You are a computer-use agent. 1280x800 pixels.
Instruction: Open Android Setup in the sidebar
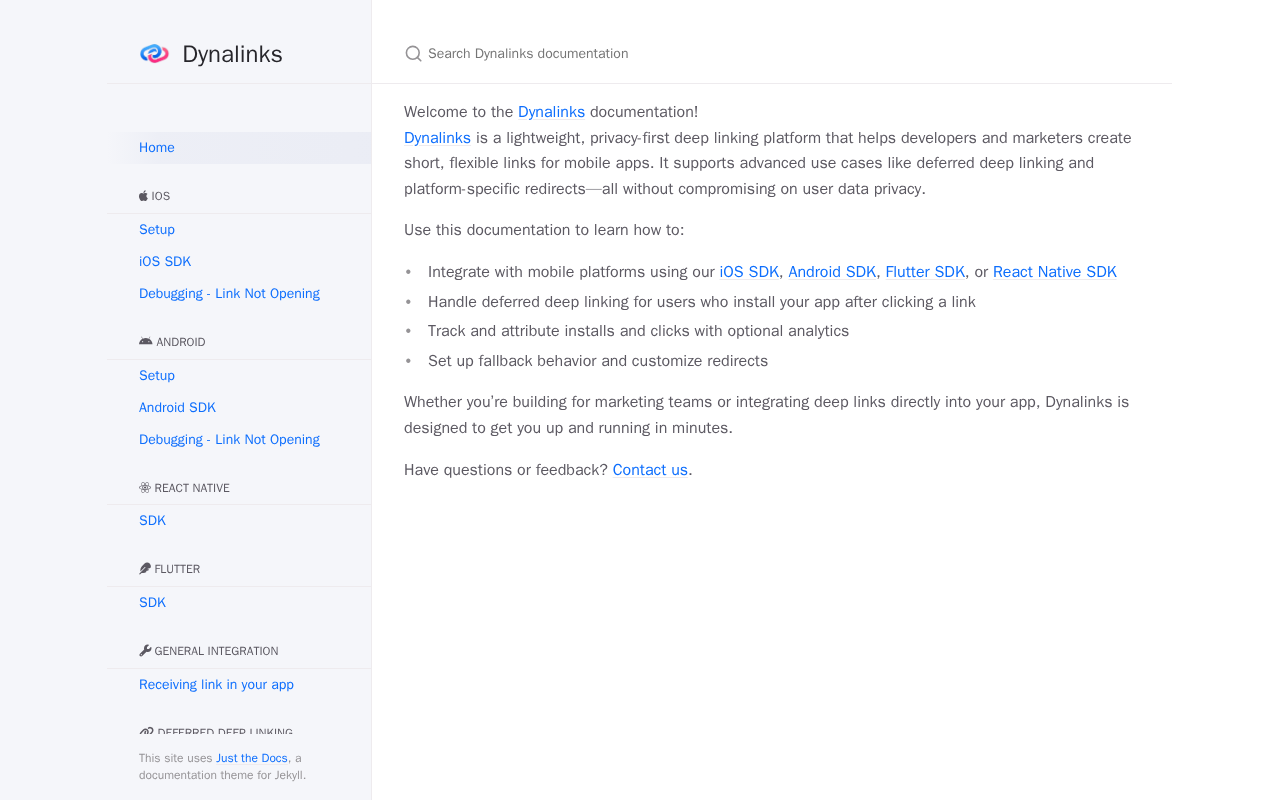click(157, 376)
